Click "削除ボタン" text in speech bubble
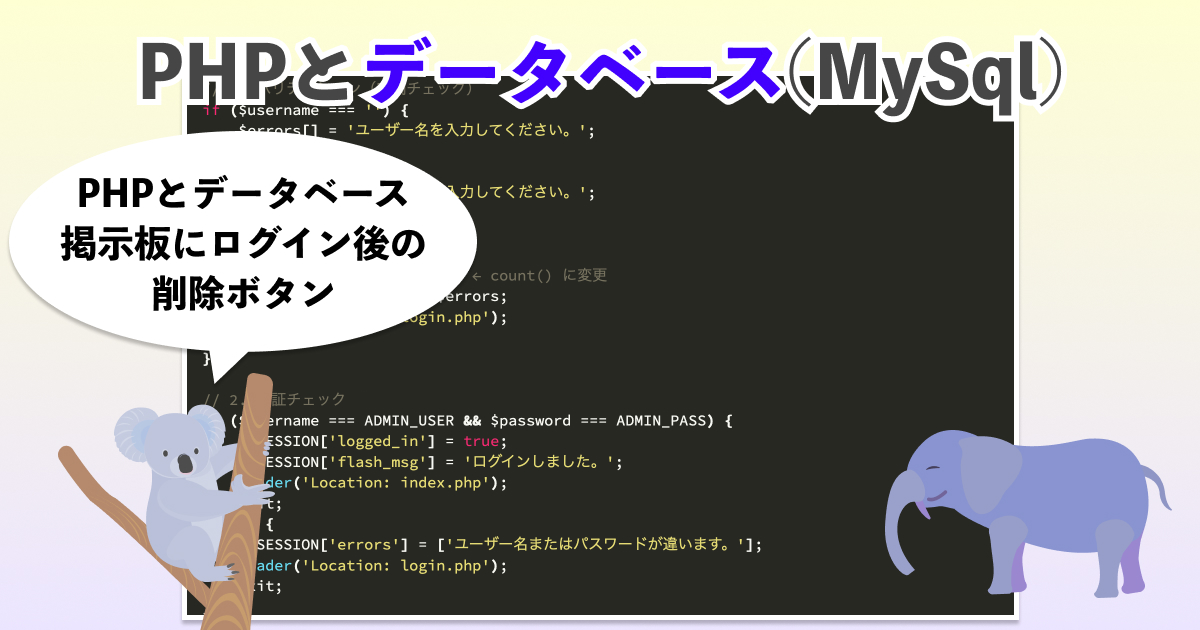Viewport: 1200px width, 630px height. (x=241, y=293)
